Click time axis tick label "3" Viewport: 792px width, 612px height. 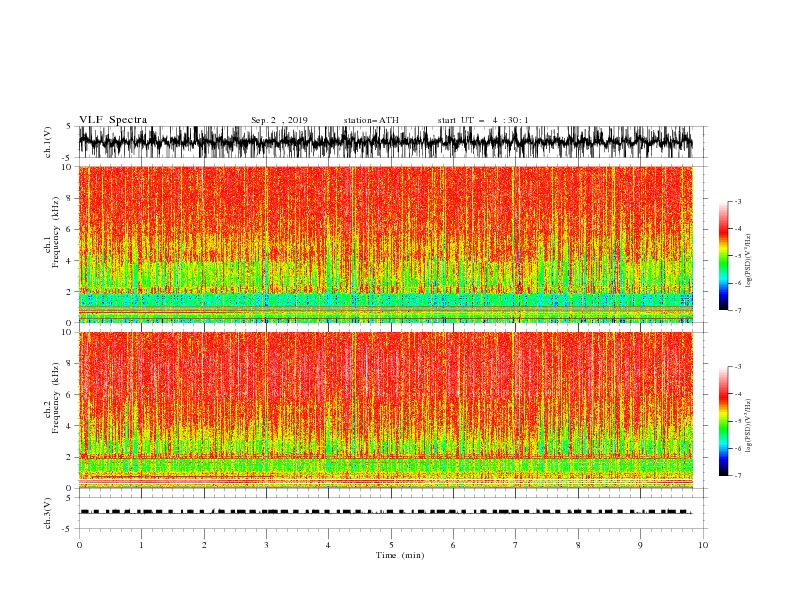coord(266,545)
